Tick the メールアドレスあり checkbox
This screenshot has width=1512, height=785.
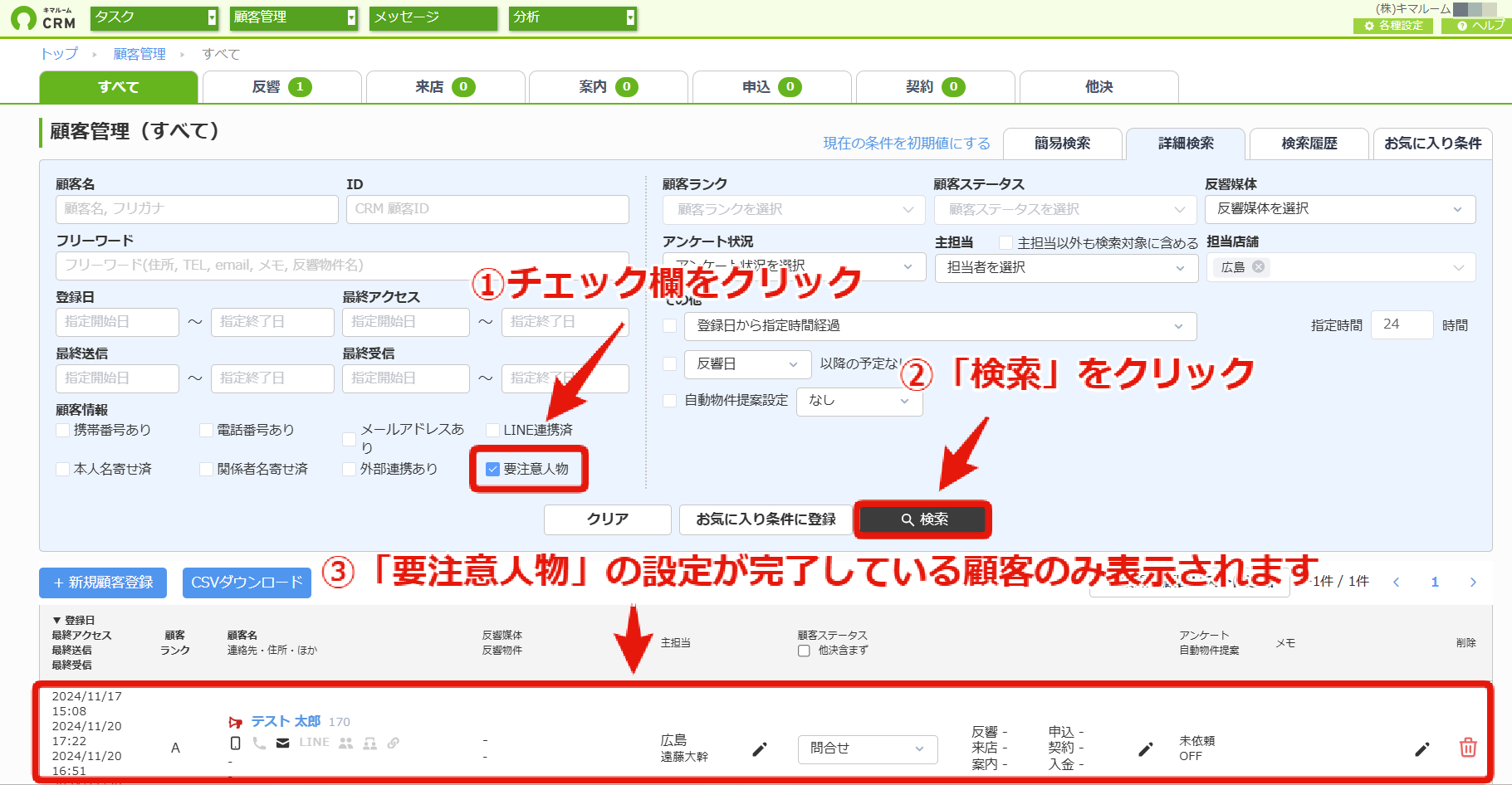tap(350, 439)
